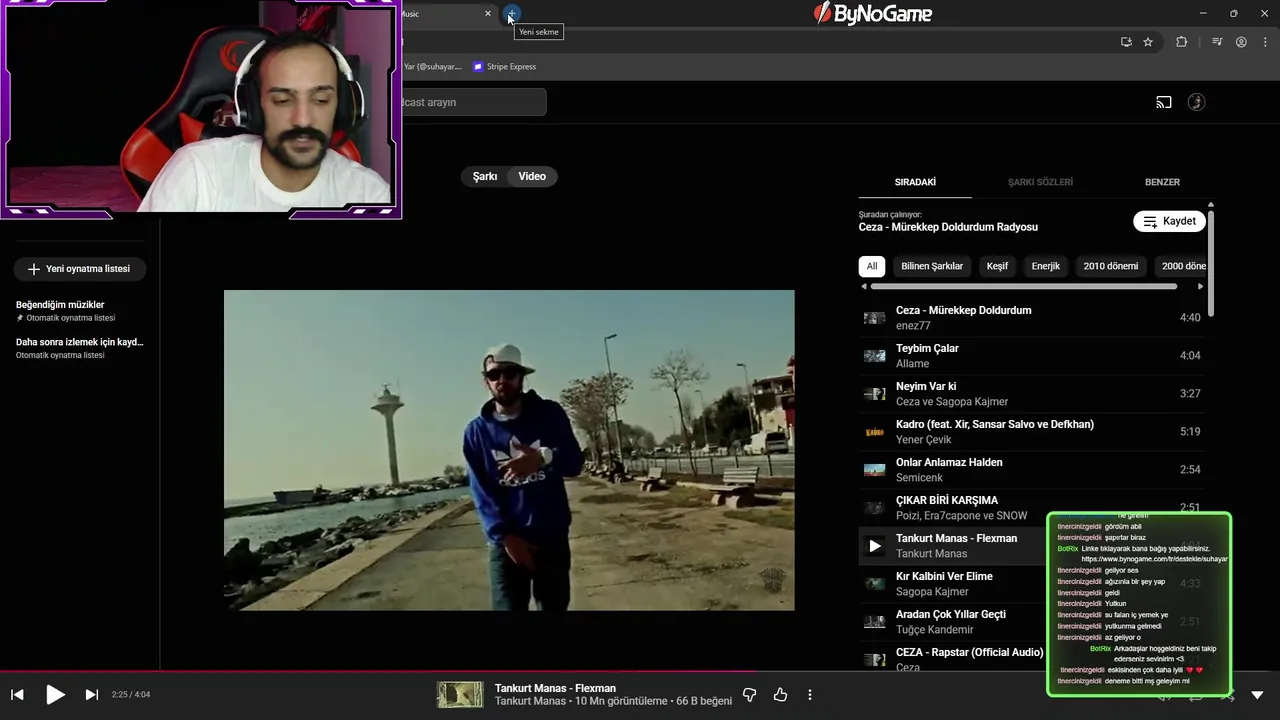Viewport: 1280px width, 720px height.
Task: Click the Ceza - Mürekkep Doldurdum thumbnail
Action: pyautogui.click(x=875, y=318)
